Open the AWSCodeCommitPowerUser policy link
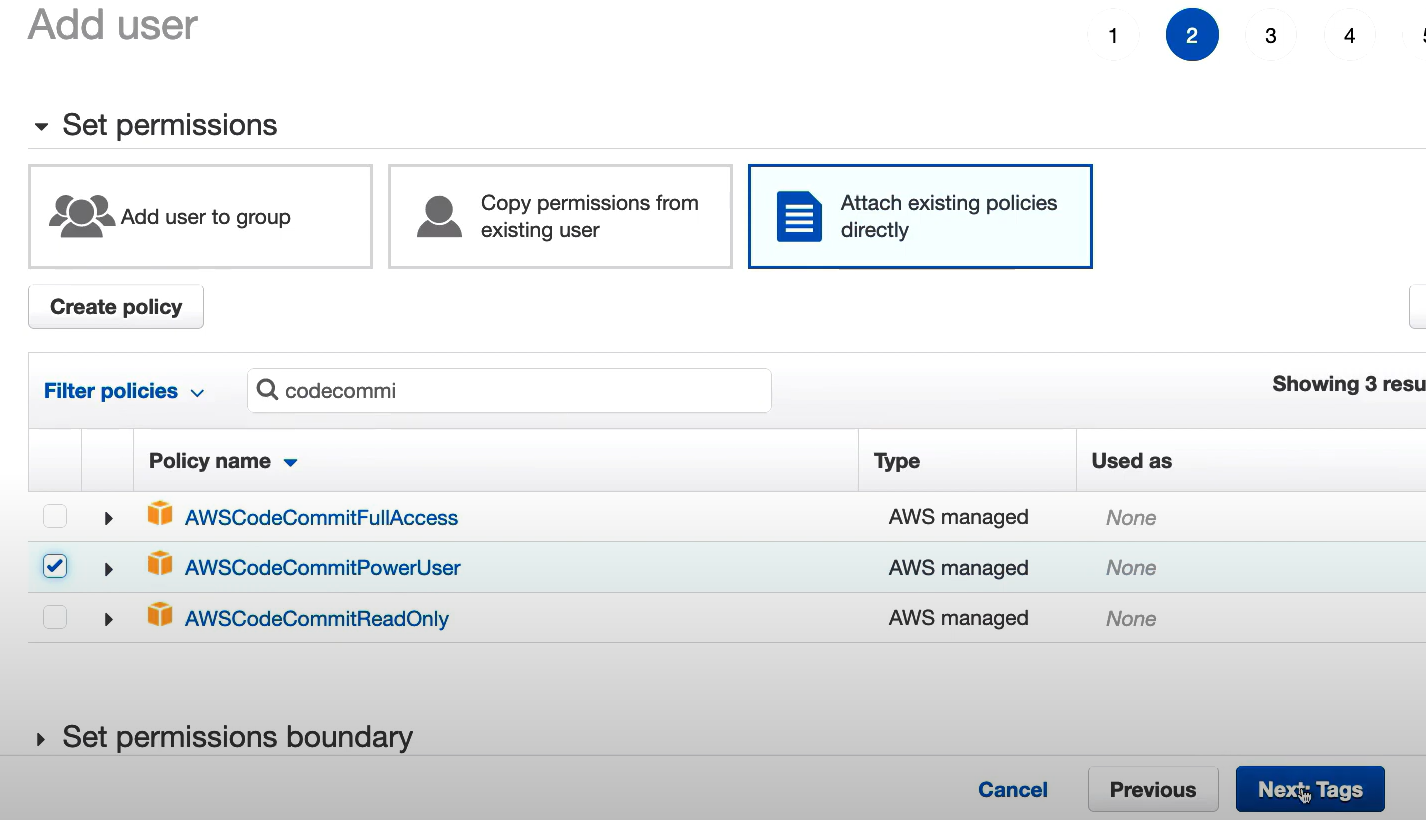Image resolution: width=1426 pixels, height=820 pixels. click(323, 568)
